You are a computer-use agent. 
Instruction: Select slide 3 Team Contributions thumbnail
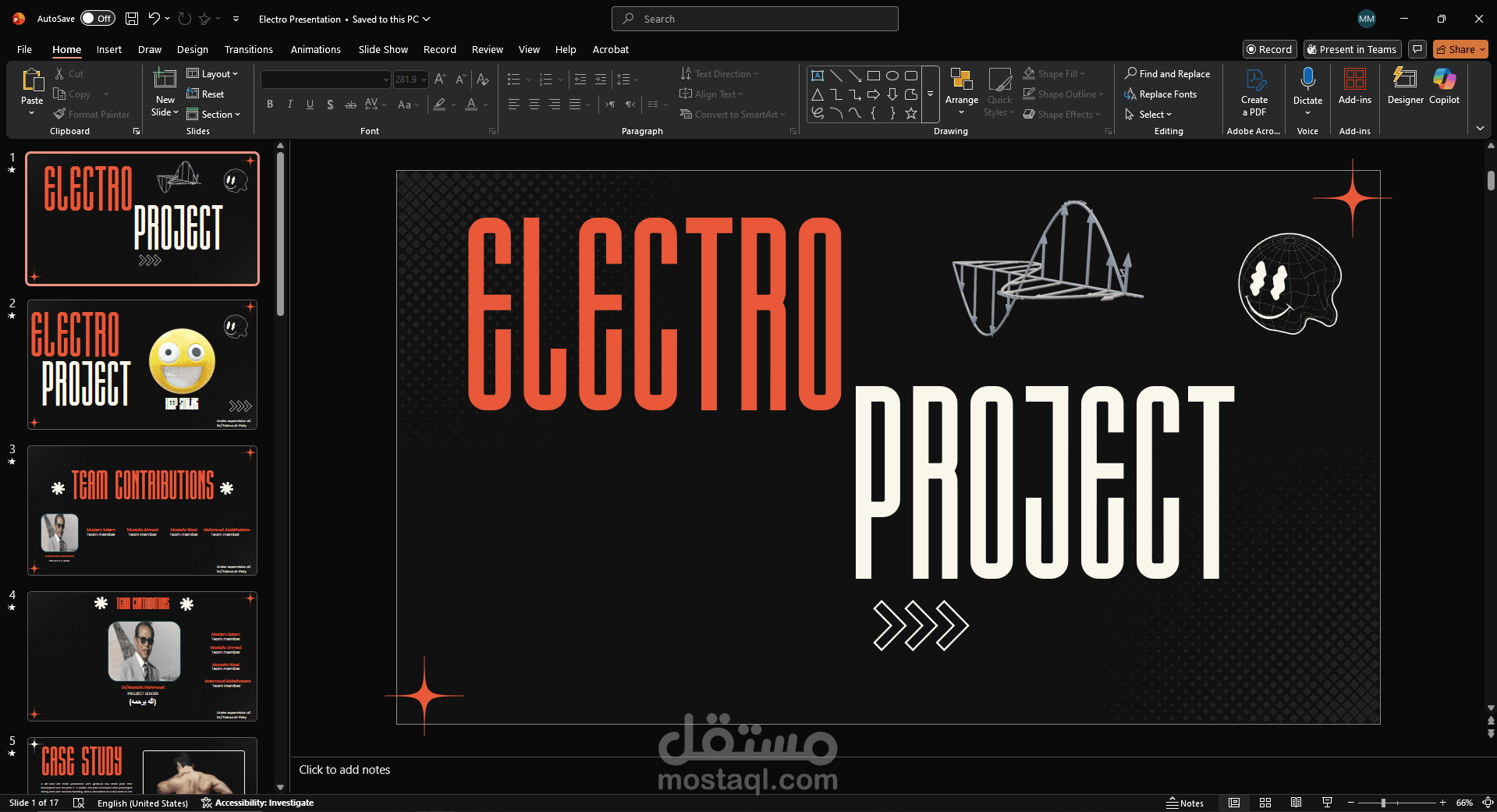(143, 510)
